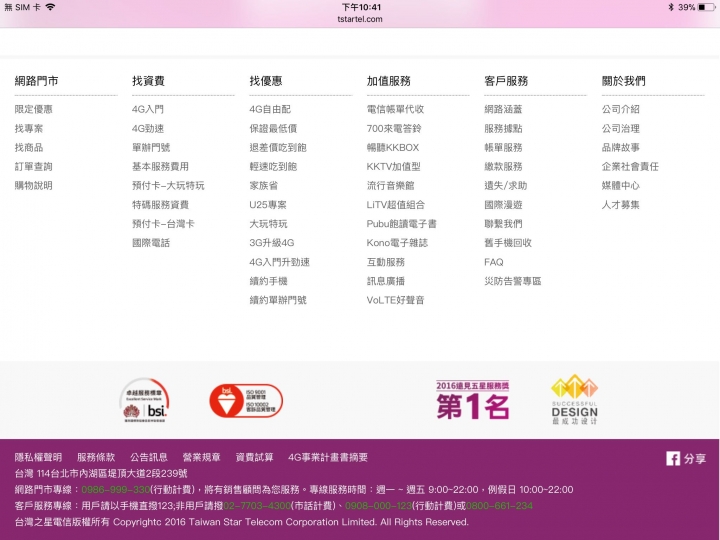Tap the tstartel.com address bar

[360, 19]
